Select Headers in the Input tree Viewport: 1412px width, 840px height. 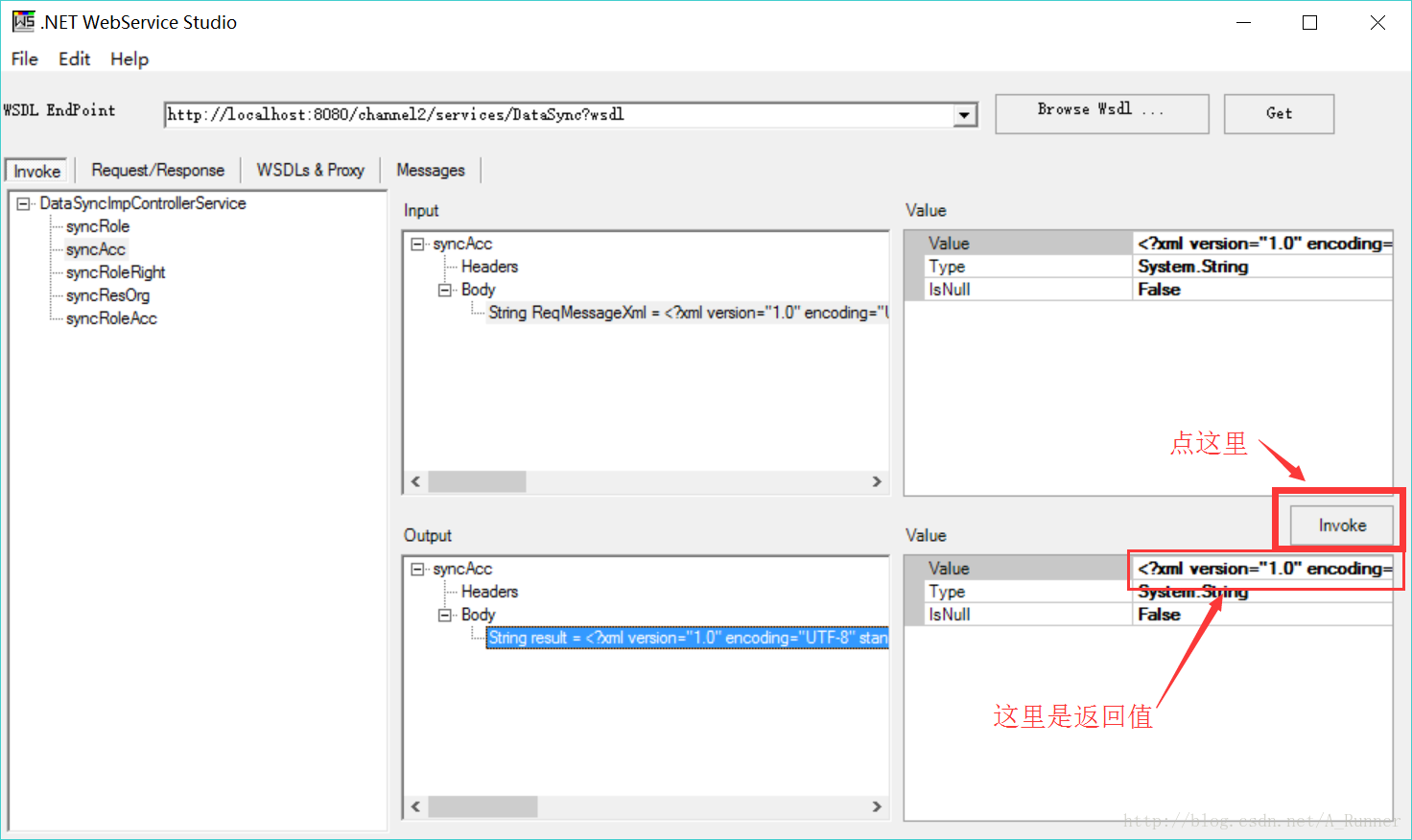pyautogui.click(x=489, y=267)
